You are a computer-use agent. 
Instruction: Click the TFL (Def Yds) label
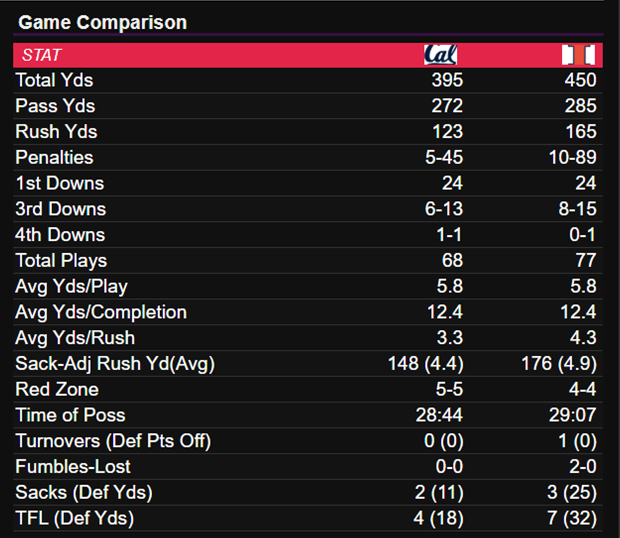point(74,518)
